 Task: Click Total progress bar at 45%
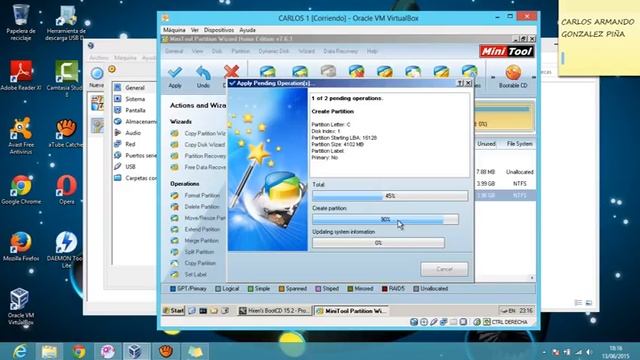click(x=390, y=196)
